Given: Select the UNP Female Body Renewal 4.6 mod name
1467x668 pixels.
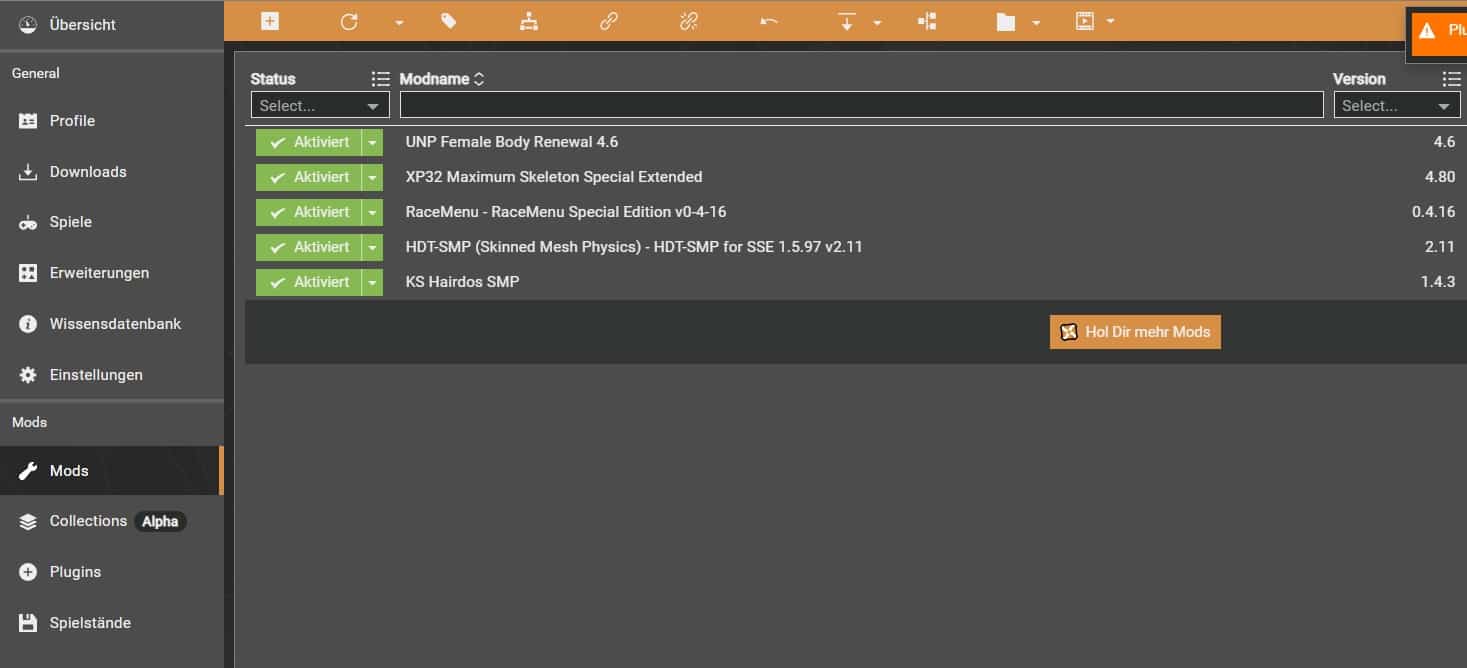Looking at the screenshot, I should (x=512, y=142).
